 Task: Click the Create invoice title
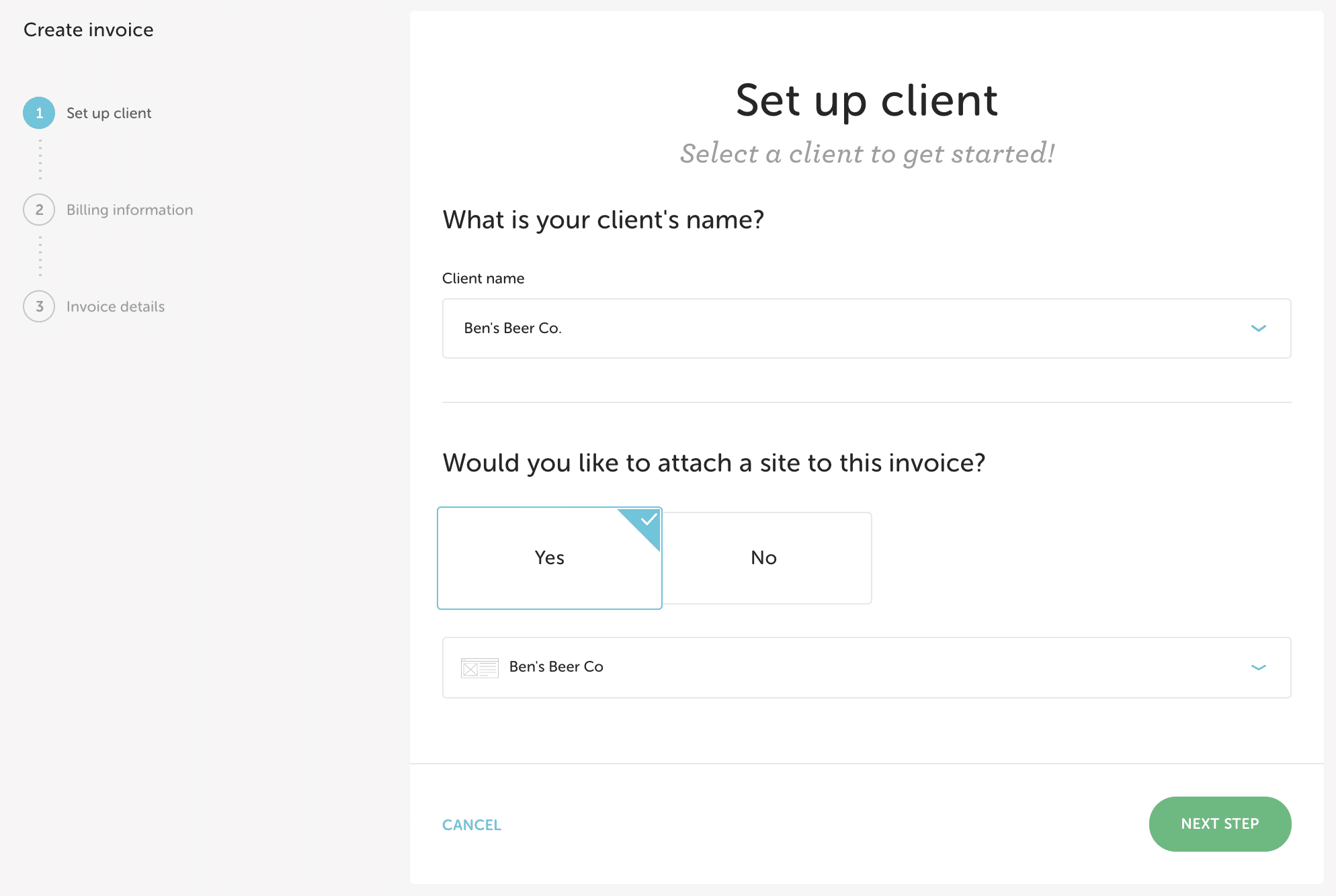point(89,30)
